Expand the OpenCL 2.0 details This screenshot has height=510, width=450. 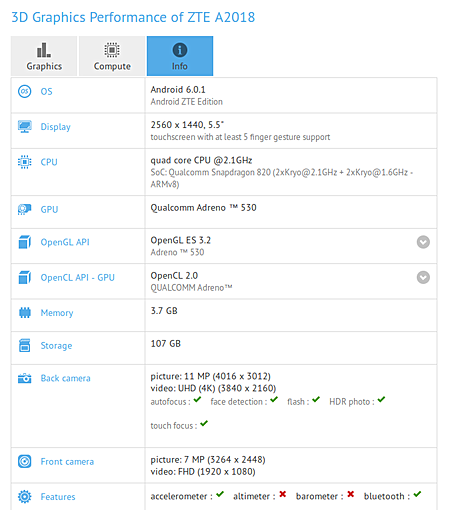423,277
